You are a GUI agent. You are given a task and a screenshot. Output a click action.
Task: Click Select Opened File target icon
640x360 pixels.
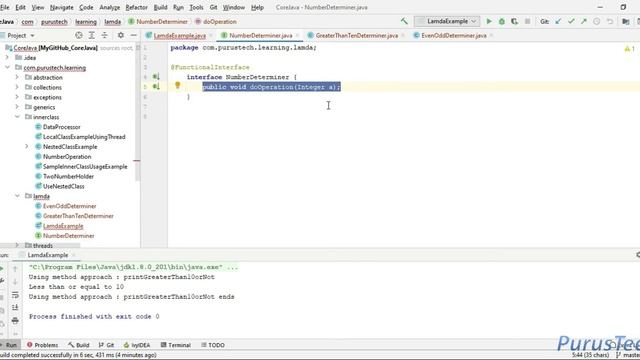pos(79,36)
